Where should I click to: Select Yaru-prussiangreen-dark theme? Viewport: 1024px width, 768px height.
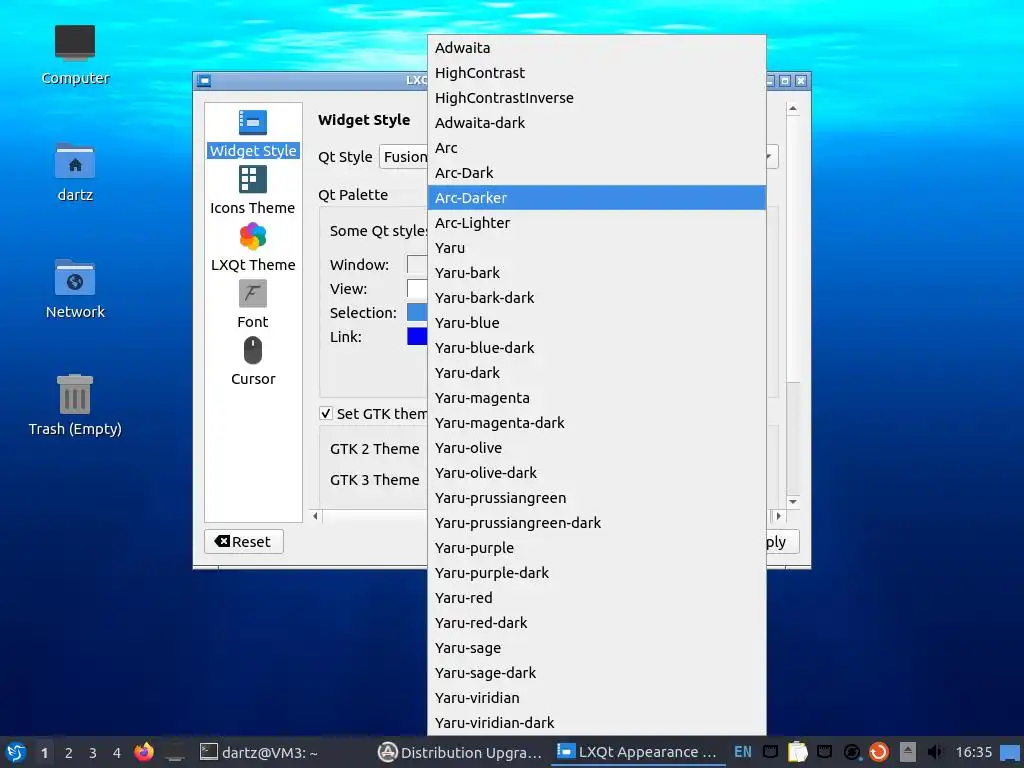[x=596, y=523]
